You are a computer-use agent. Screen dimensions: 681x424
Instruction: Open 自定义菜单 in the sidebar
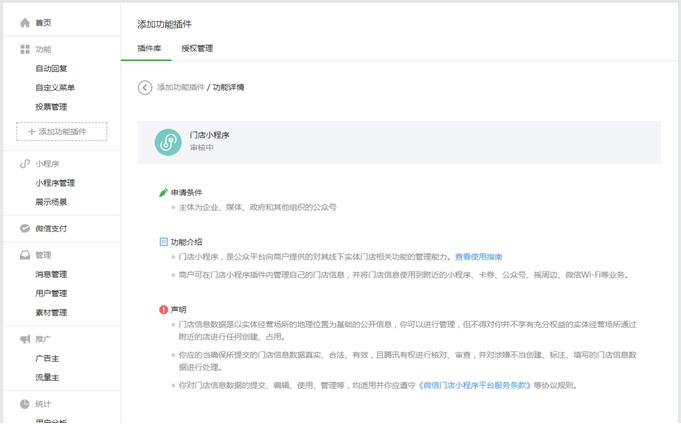pyautogui.click(x=55, y=88)
